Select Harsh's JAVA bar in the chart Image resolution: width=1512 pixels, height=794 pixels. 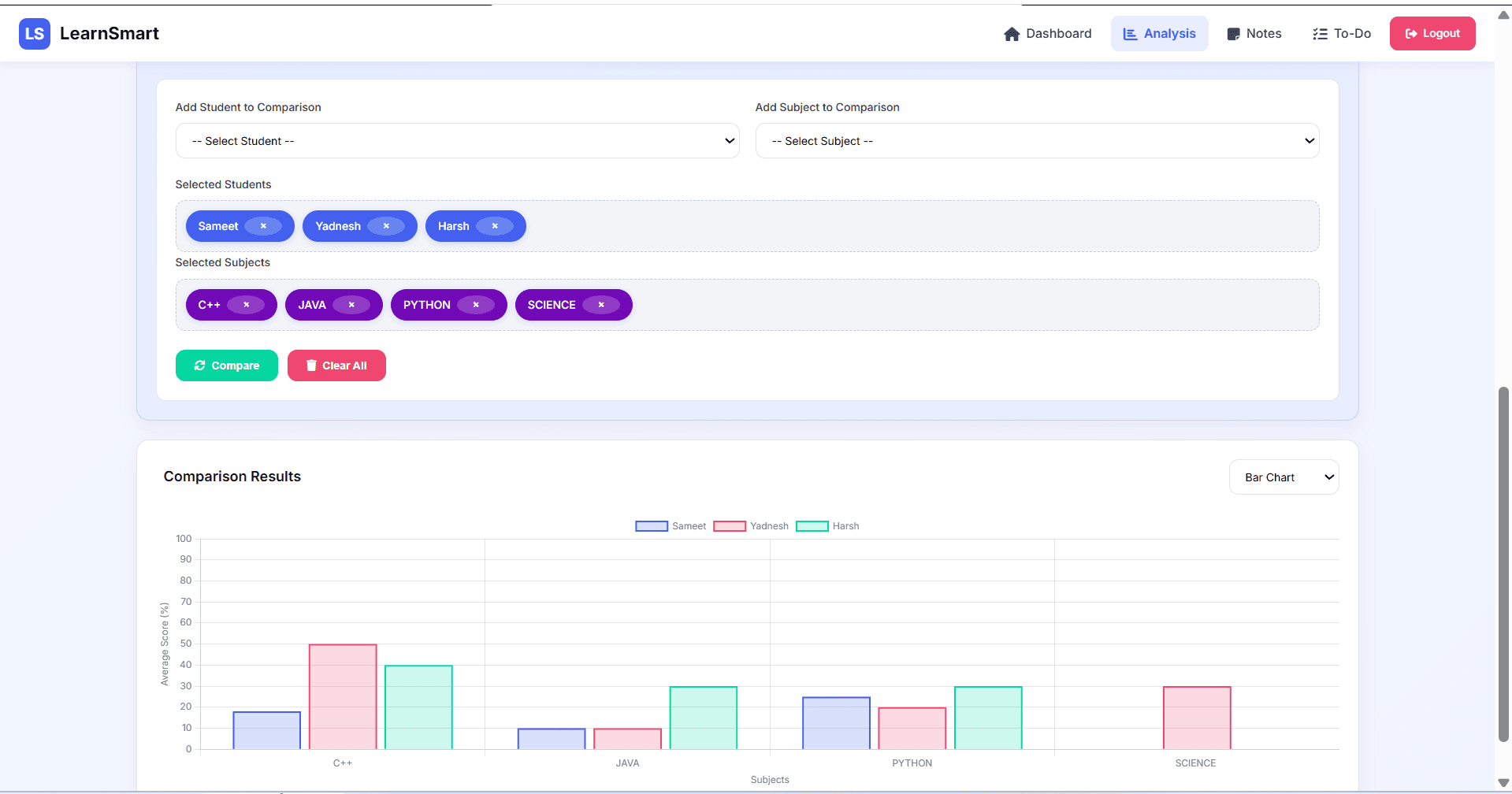pos(704,718)
